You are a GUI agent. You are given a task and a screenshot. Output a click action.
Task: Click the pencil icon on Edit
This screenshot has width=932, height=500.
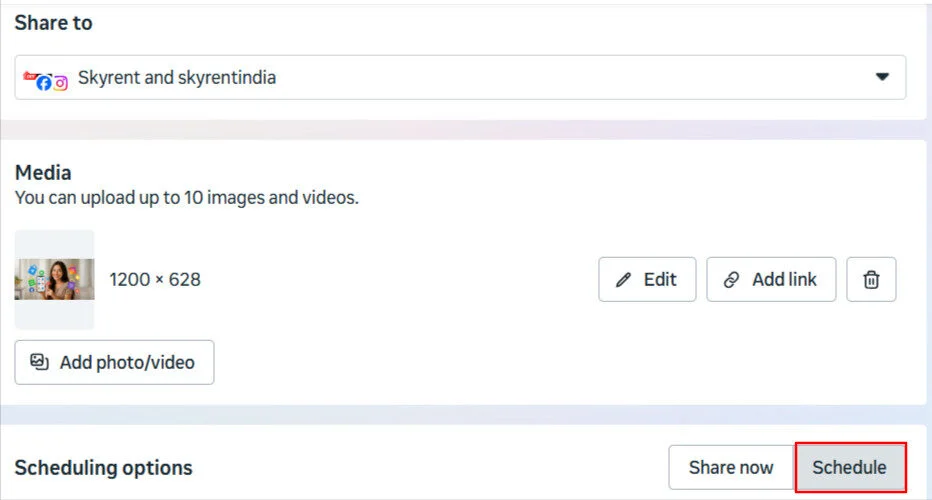(624, 280)
